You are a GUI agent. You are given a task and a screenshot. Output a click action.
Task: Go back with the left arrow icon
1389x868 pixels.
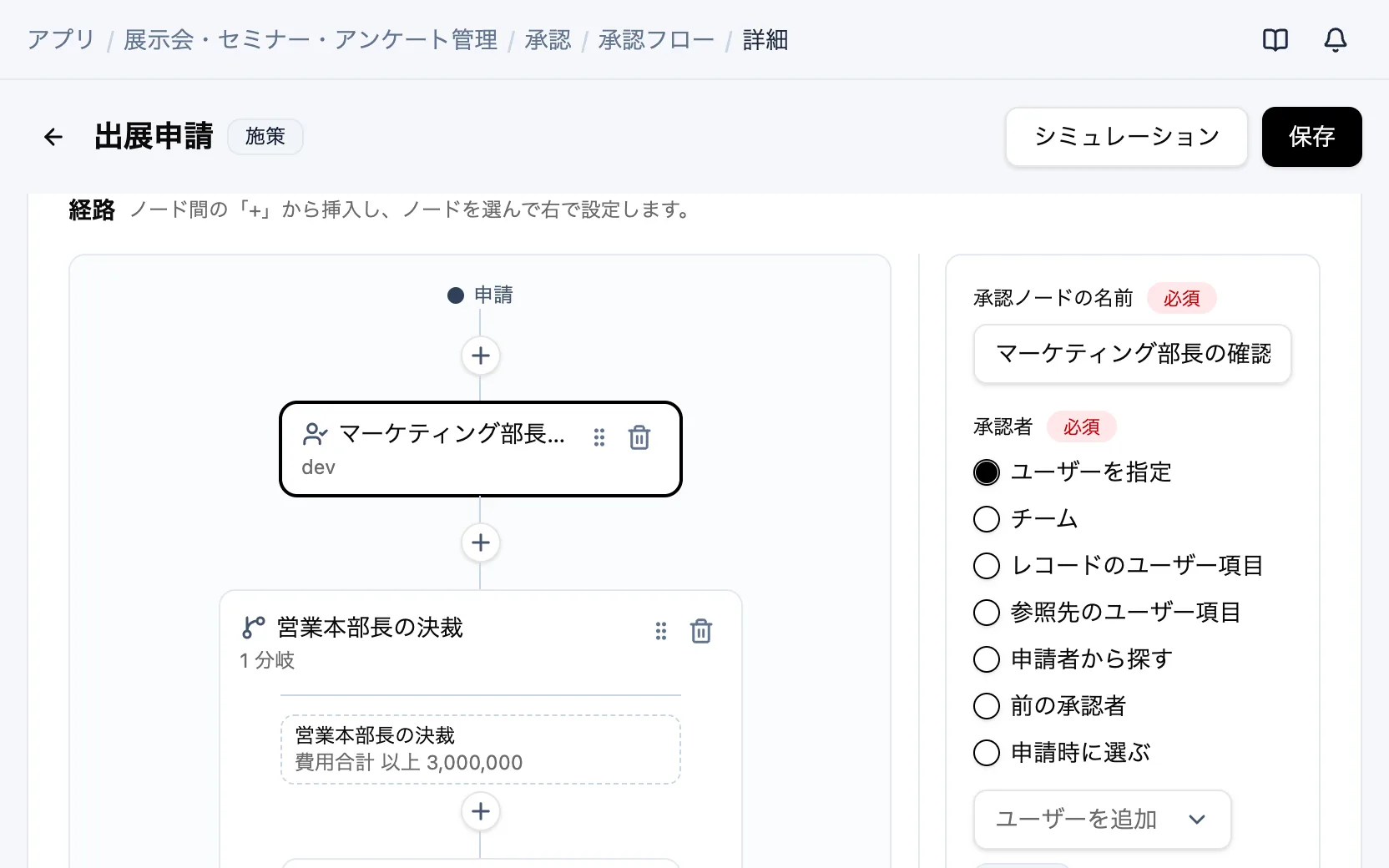point(53,137)
